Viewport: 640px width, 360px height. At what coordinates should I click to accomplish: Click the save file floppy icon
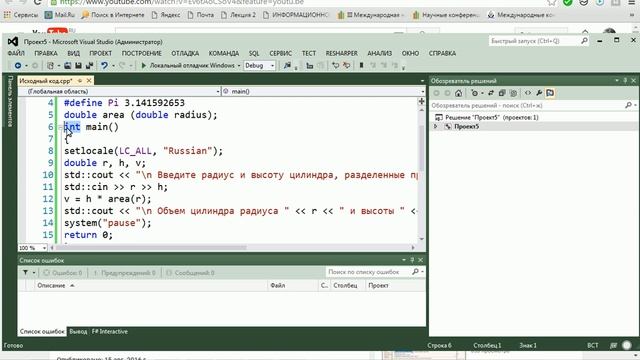click(78, 66)
